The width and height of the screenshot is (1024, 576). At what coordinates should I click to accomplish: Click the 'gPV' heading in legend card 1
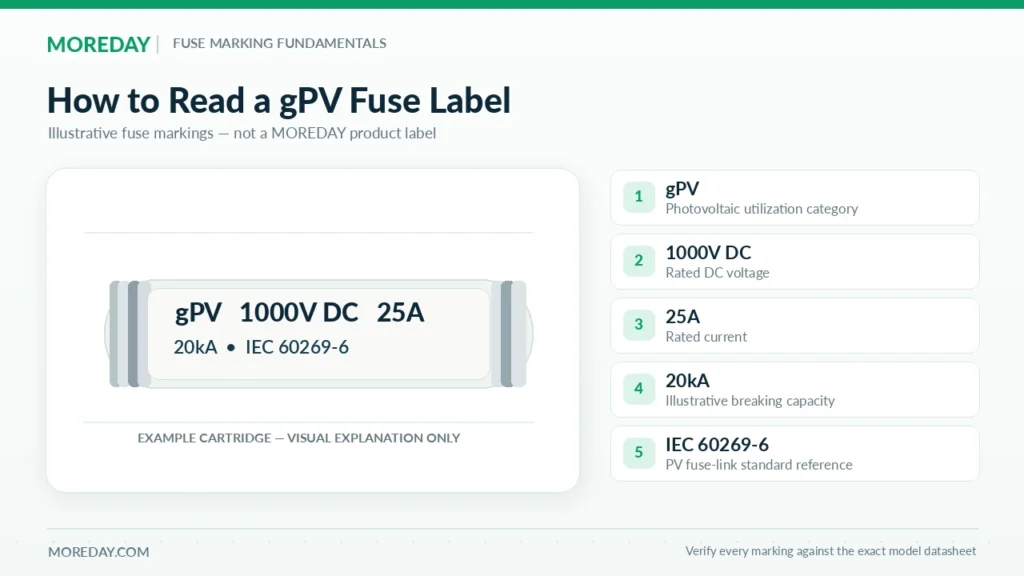[682, 189]
